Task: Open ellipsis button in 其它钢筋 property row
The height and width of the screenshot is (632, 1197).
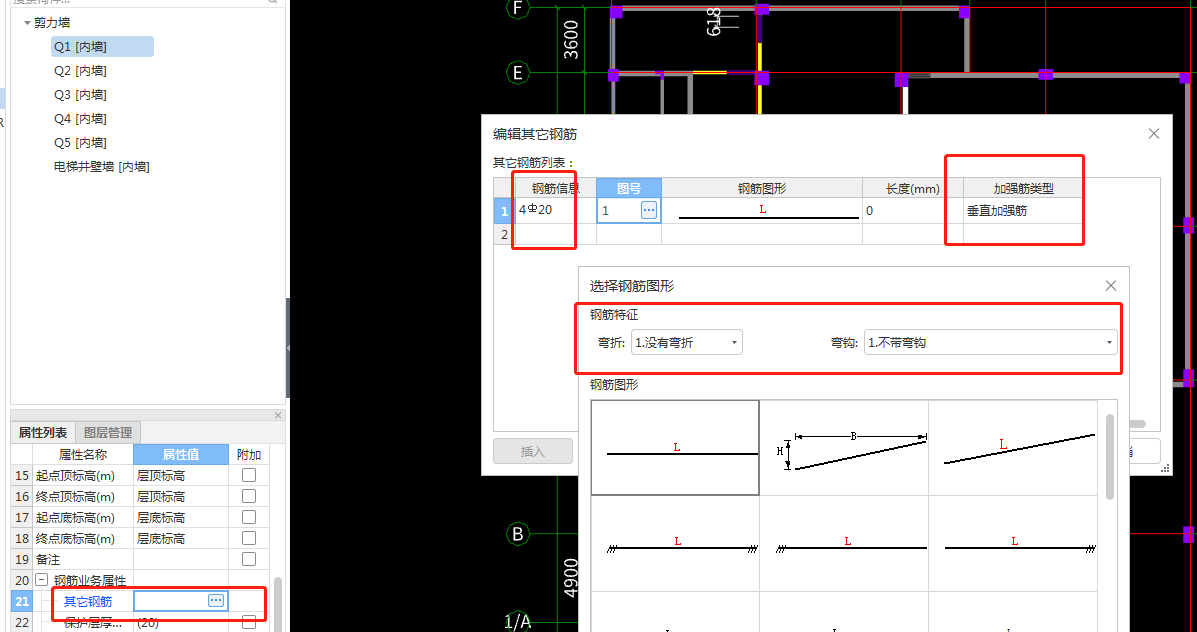Action: (x=216, y=601)
